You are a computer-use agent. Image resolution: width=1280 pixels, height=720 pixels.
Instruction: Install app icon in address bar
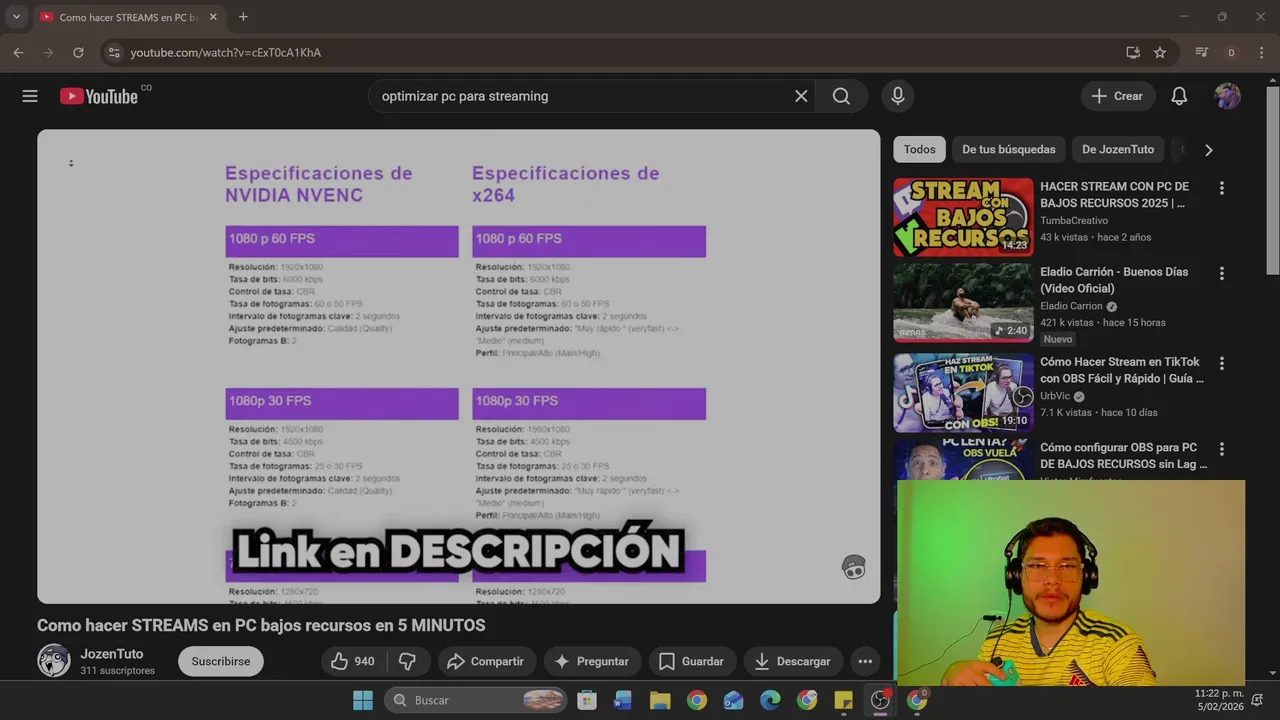[x=1133, y=52]
